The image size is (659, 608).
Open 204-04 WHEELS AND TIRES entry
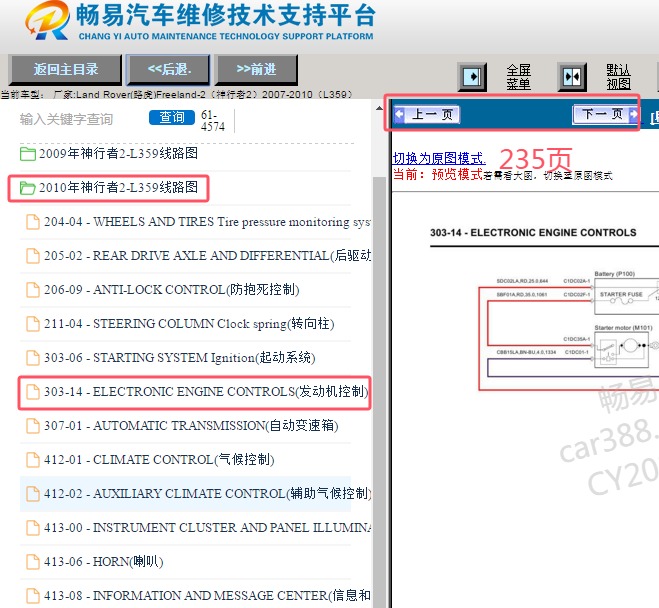coord(207,222)
